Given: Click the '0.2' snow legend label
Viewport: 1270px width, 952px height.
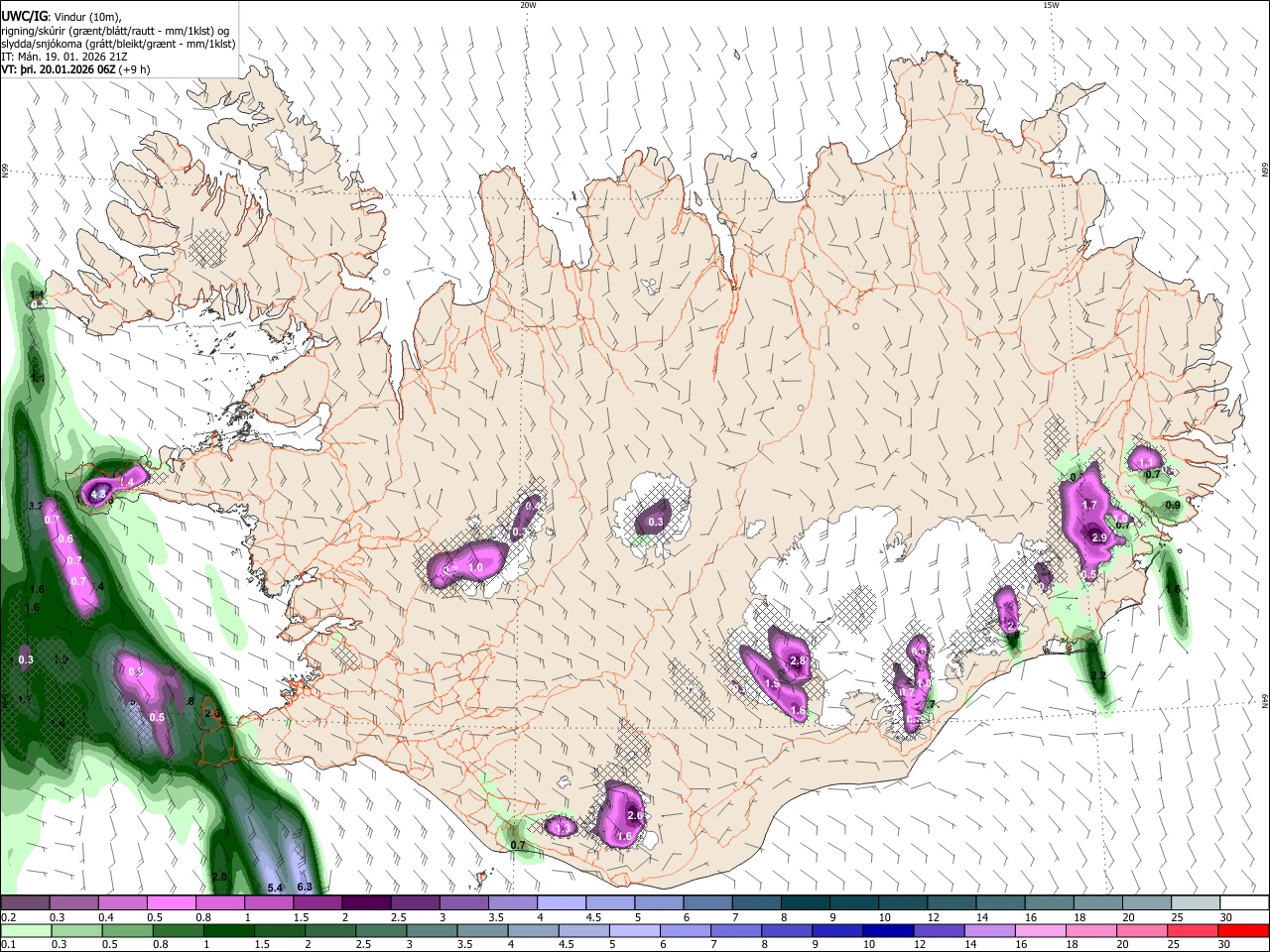Looking at the screenshot, I should [7, 917].
